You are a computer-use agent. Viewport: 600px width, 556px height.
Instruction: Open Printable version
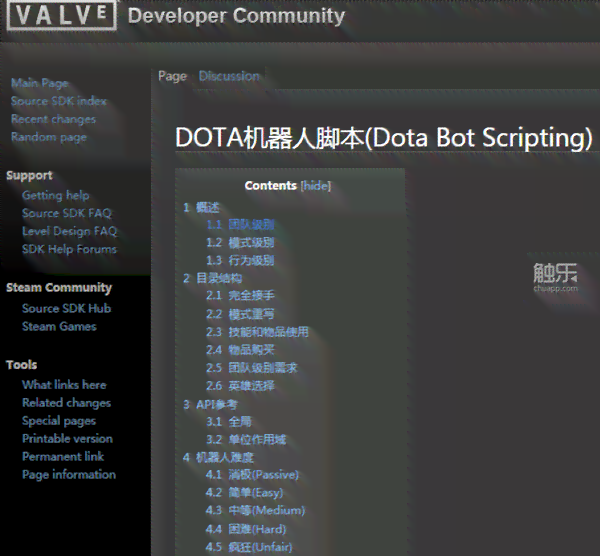pyautogui.click(x=67, y=439)
